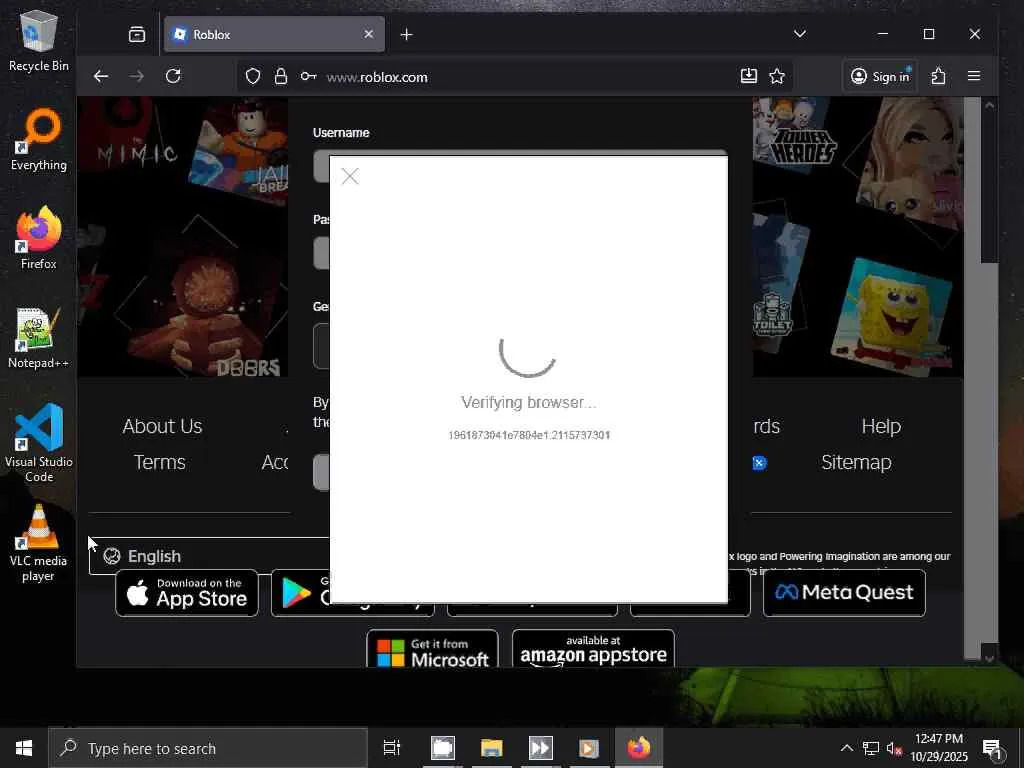Close the Verifying browser dialog with X
The width and height of the screenshot is (1024, 768).
(x=350, y=176)
